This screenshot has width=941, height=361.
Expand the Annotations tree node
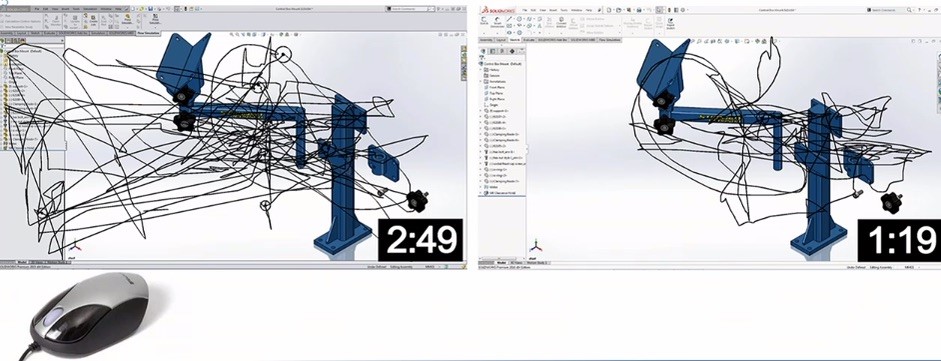point(480,82)
